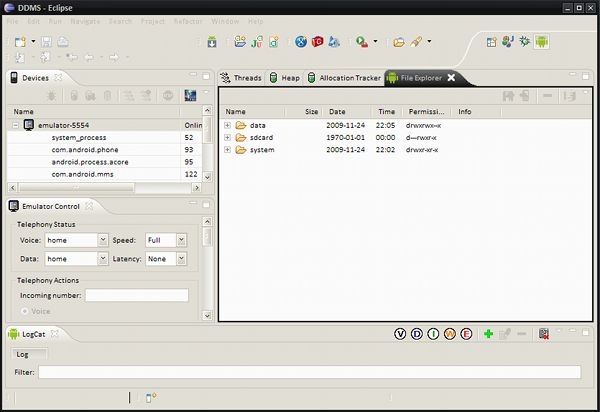
Task: Click the Devices list vertical scrollbar down arrow
Action: point(207,177)
